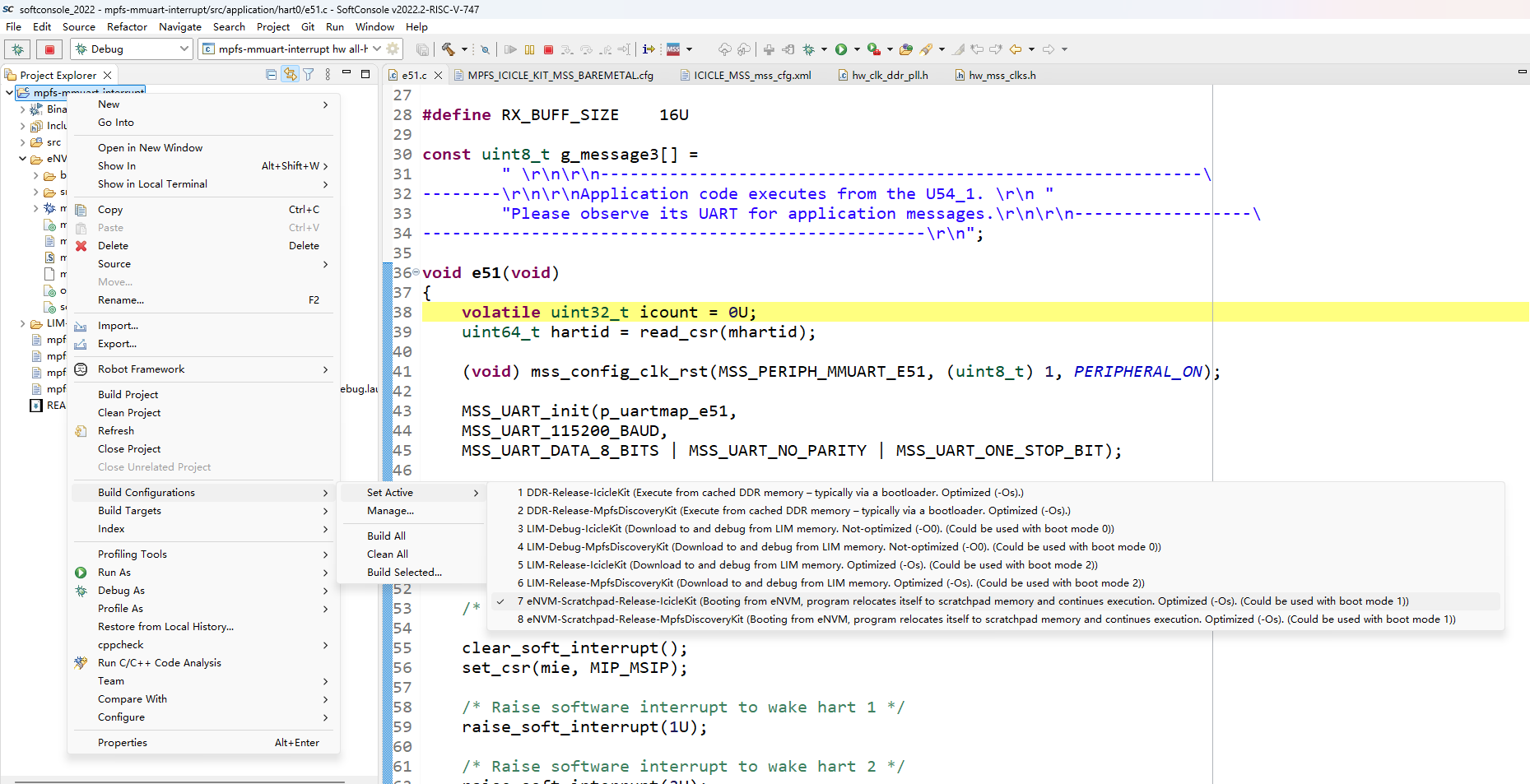This screenshot has height=784, width=1530.
Task: Click the Import icon in context menu
Action: point(81,326)
